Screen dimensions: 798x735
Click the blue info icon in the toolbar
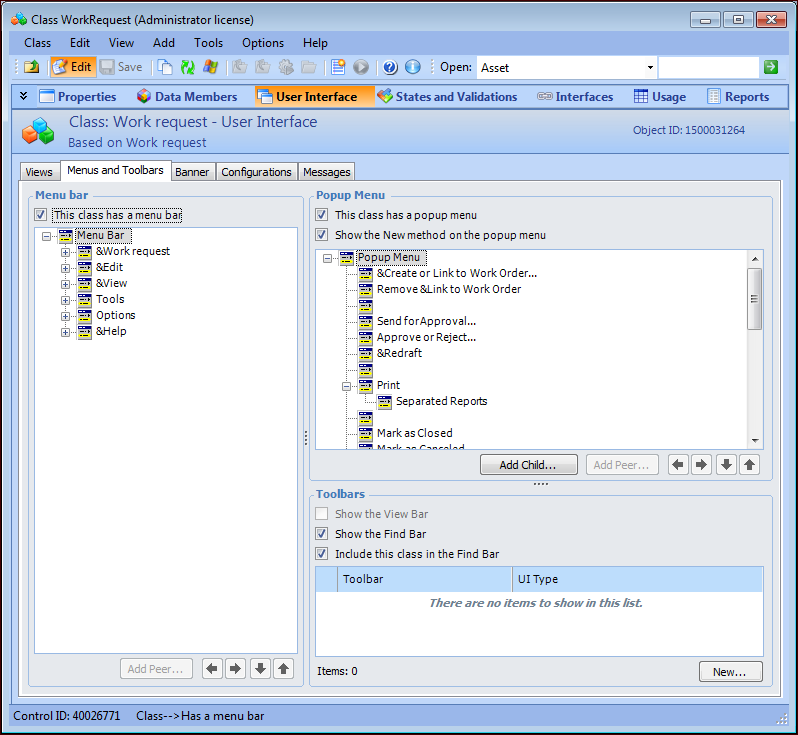[x=412, y=67]
